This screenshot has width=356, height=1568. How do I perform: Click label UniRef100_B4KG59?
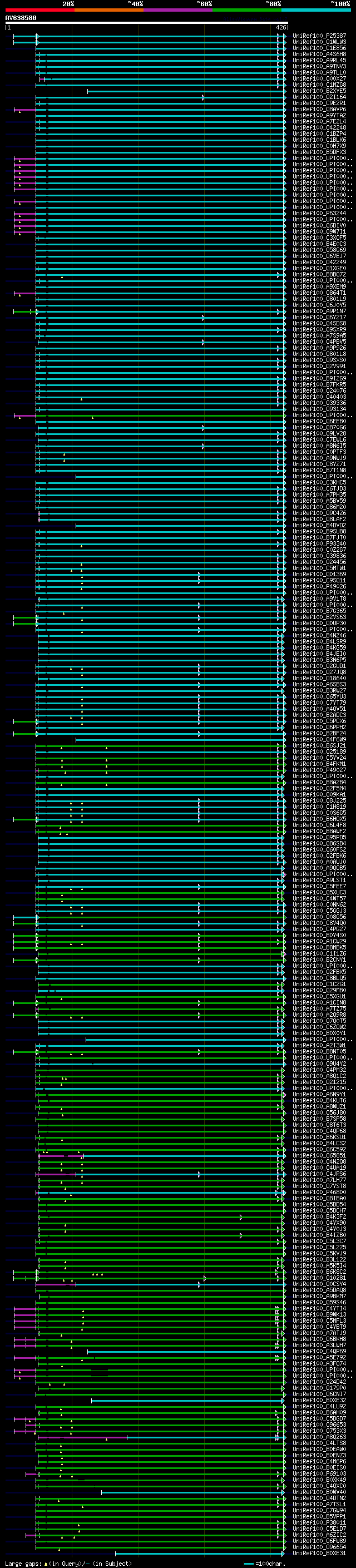[x=319, y=647]
